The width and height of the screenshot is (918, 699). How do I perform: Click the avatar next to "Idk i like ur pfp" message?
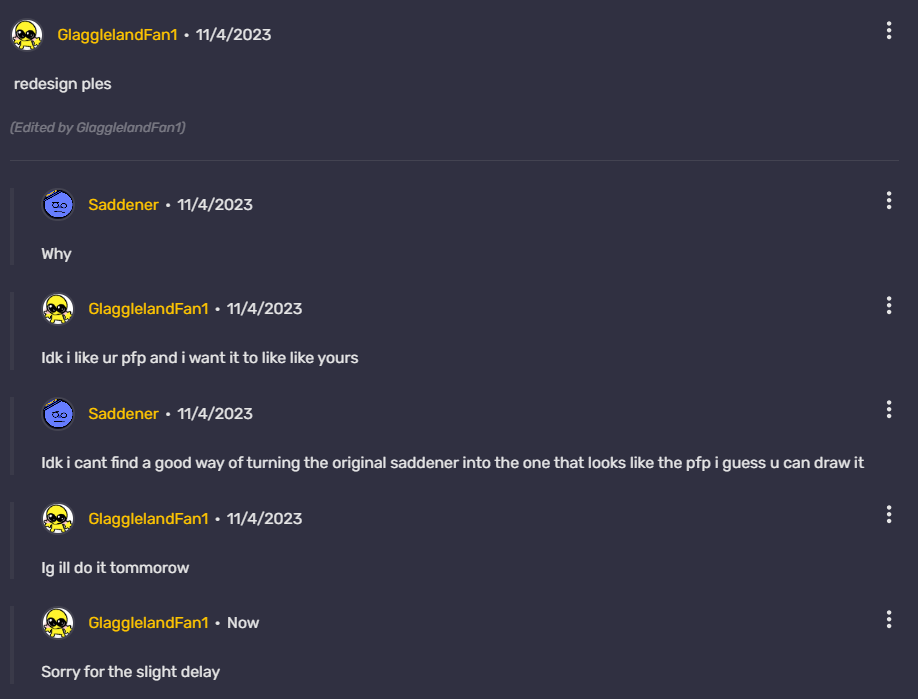58,309
